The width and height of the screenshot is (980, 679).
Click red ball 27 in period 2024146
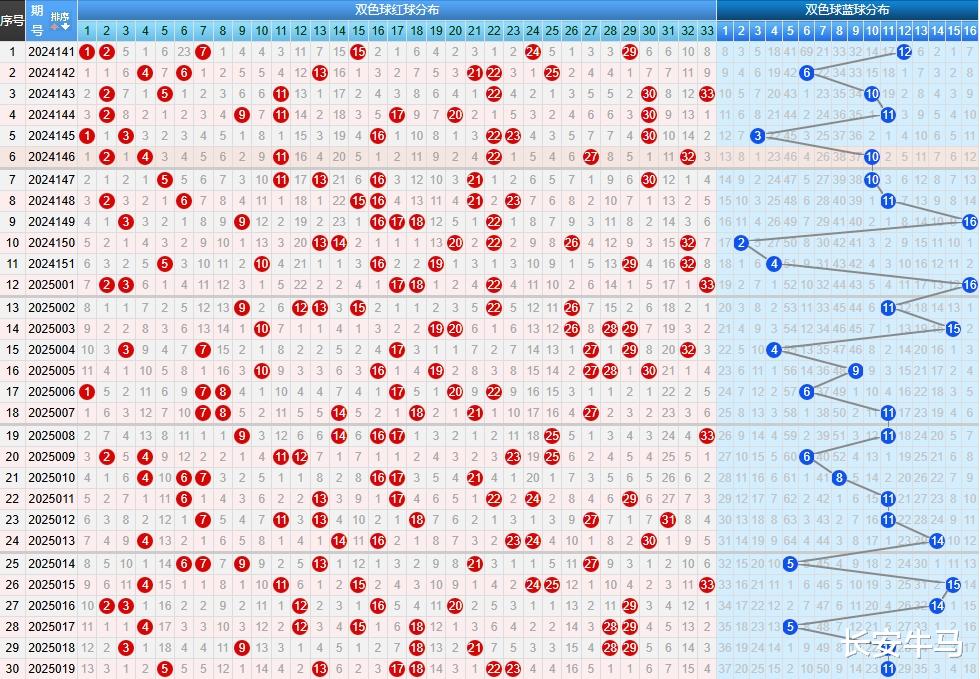[x=591, y=157]
